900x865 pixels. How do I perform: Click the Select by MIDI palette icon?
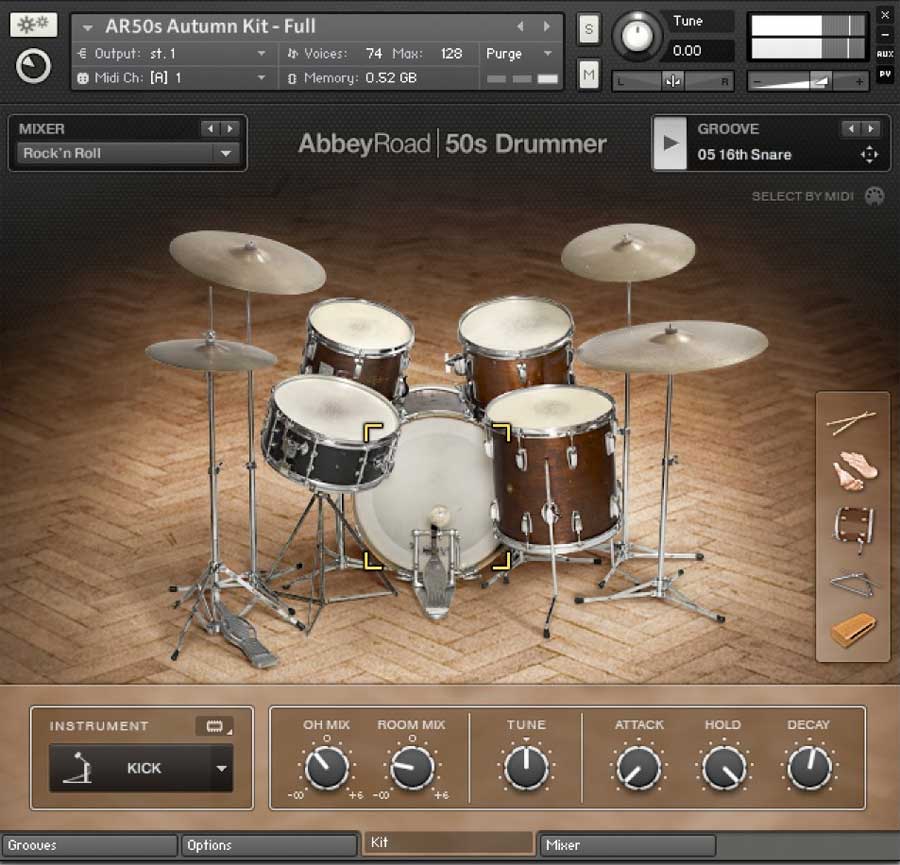pos(874,196)
